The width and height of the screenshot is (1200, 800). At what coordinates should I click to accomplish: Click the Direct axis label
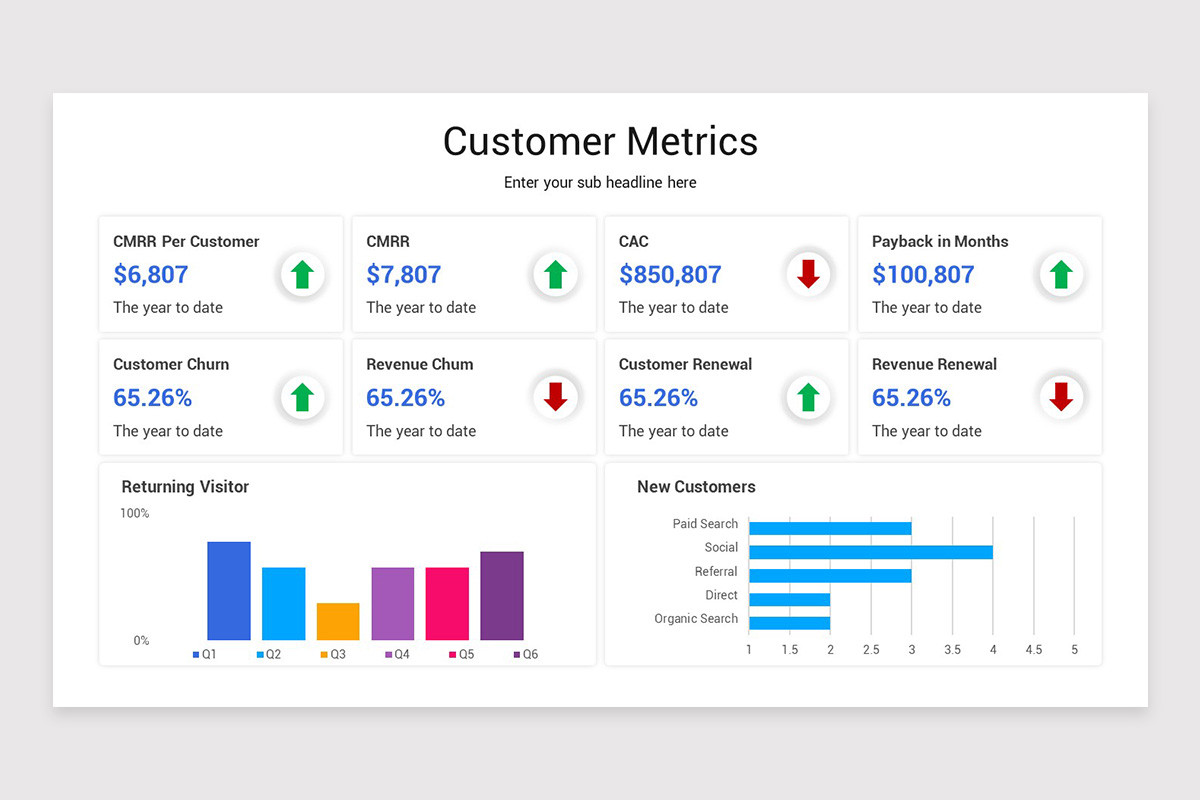pyautogui.click(x=722, y=595)
